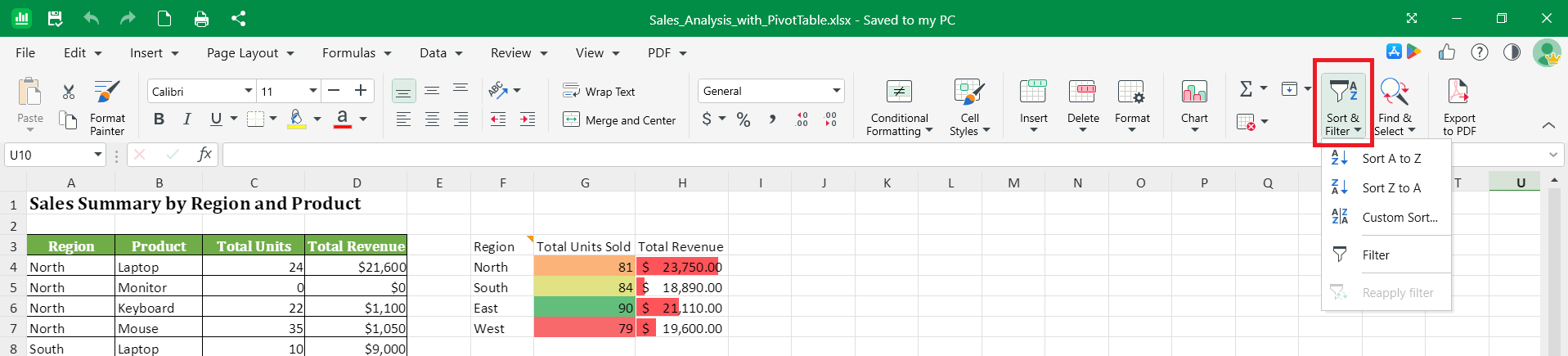Toggle dark mode half-circle icon

point(1512,52)
